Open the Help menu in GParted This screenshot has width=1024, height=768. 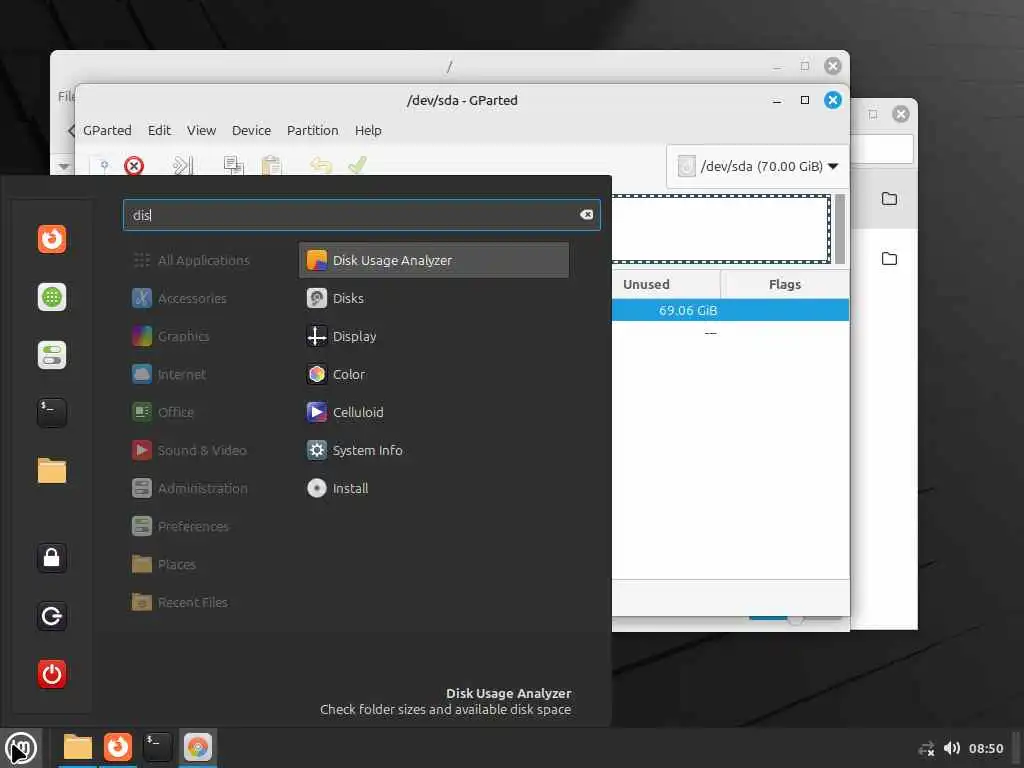point(368,131)
